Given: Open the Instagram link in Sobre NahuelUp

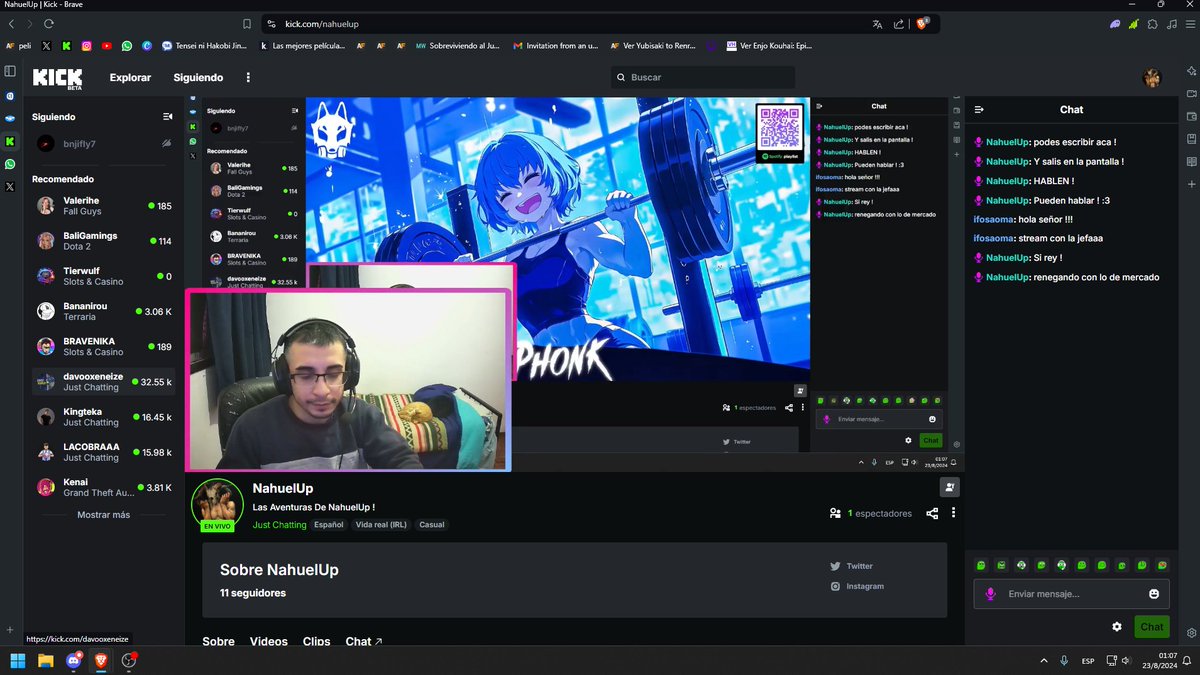Looking at the screenshot, I should [857, 586].
